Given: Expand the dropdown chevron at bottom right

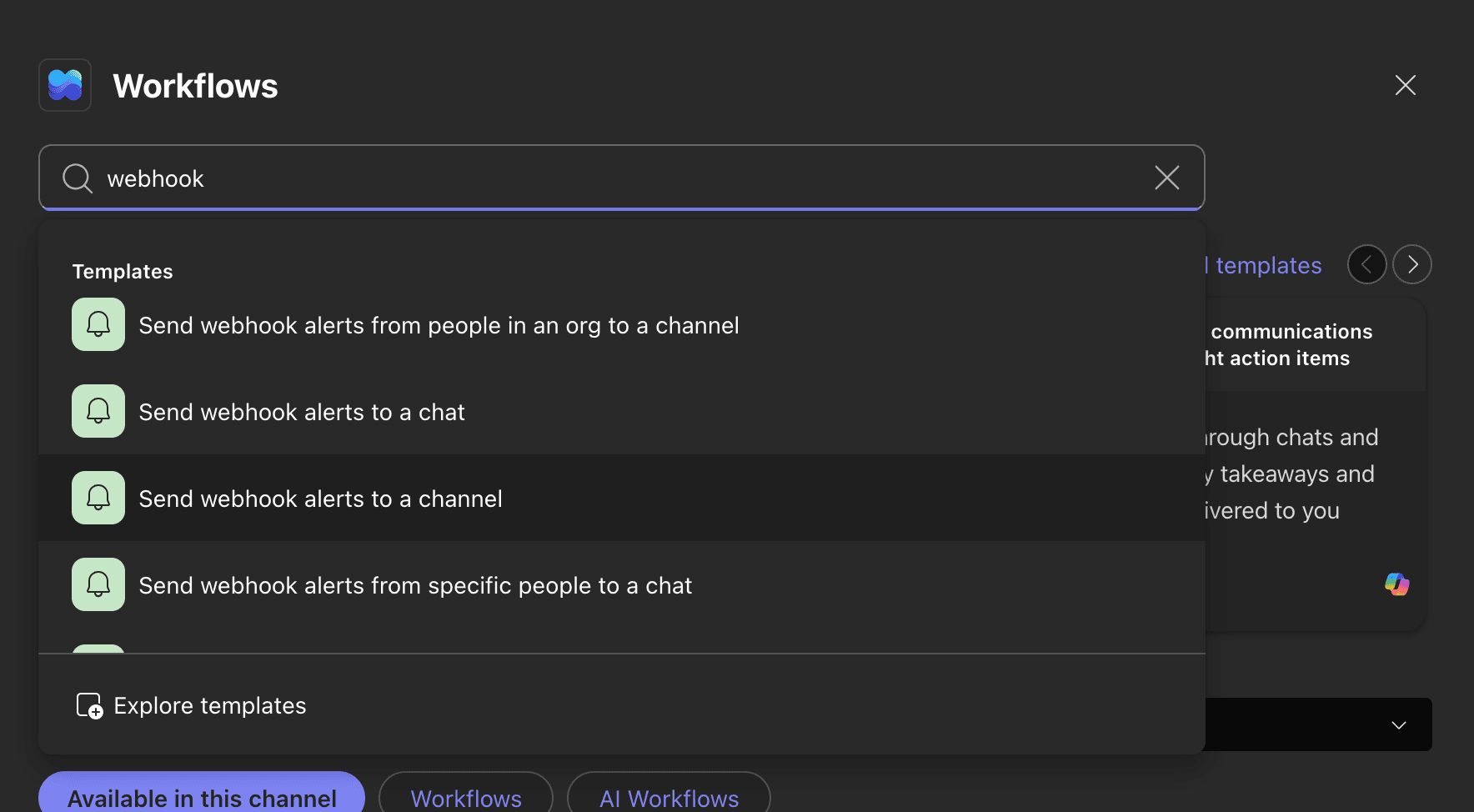Looking at the screenshot, I should [1399, 724].
